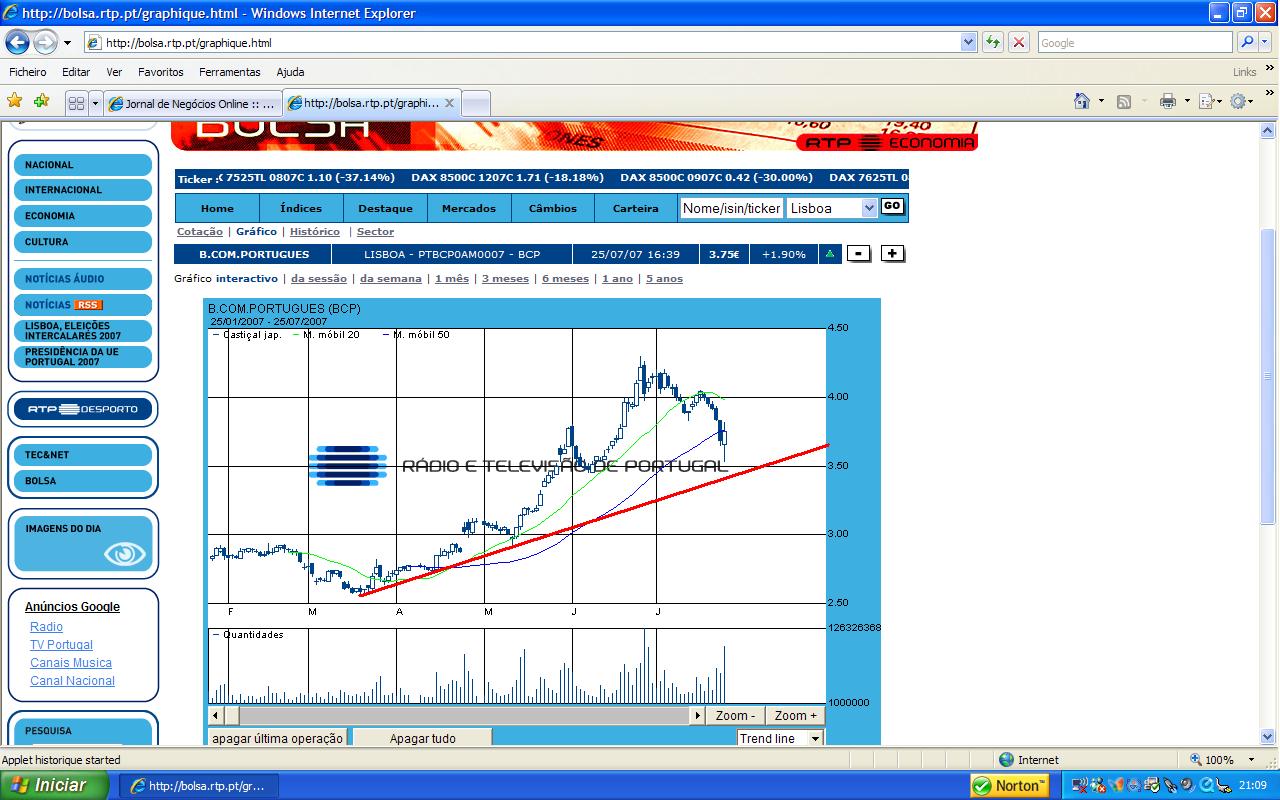The height and width of the screenshot is (800, 1280).
Task: Stop loading with the red X icon
Action: coord(1019,42)
